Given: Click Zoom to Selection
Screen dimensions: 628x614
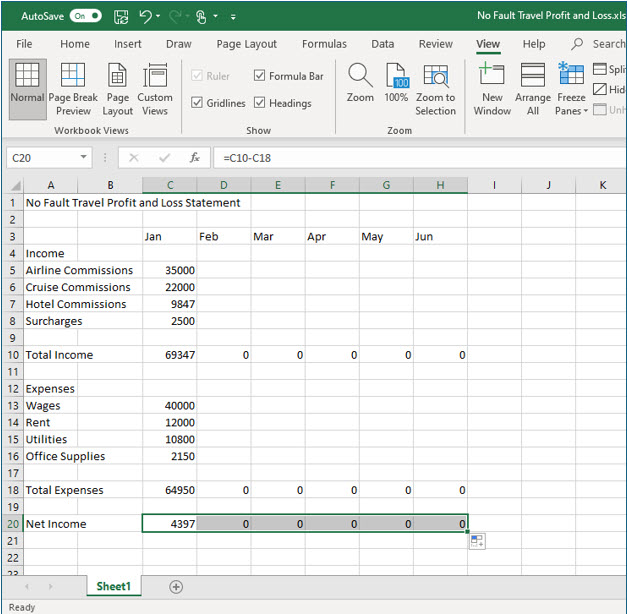Looking at the screenshot, I should (435, 89).
